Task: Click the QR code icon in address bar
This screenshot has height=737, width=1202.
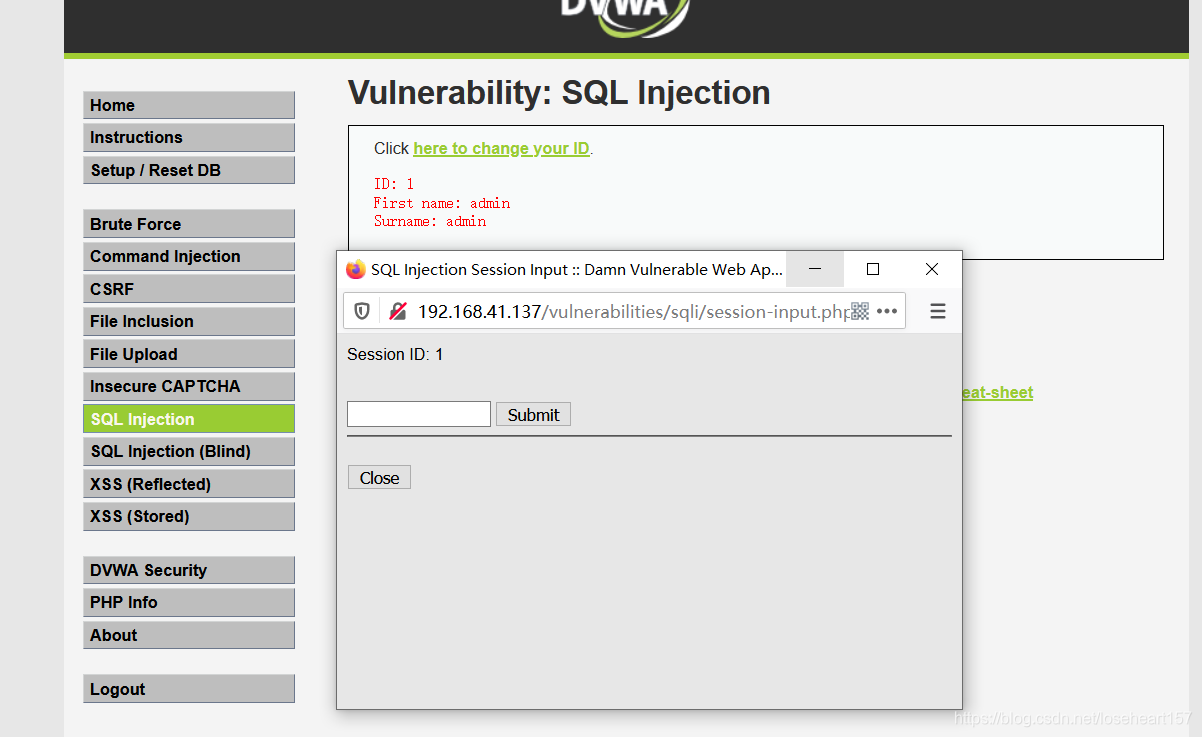Action: 860,311
